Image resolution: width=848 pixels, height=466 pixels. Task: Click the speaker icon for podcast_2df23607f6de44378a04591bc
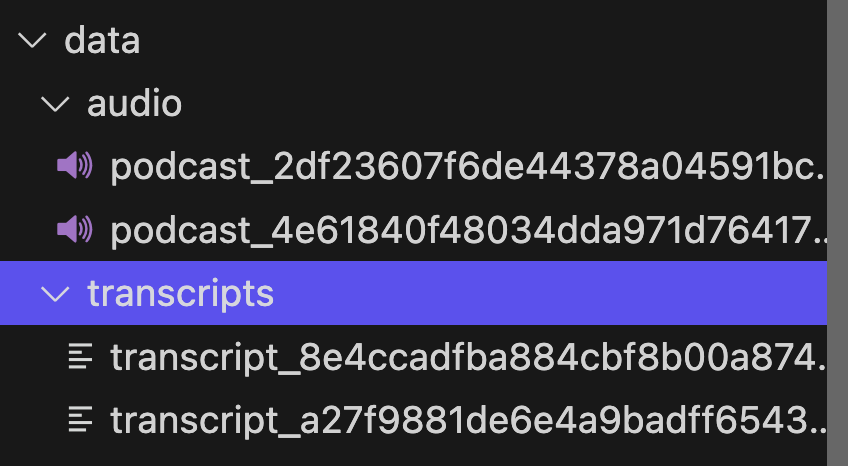75,165
